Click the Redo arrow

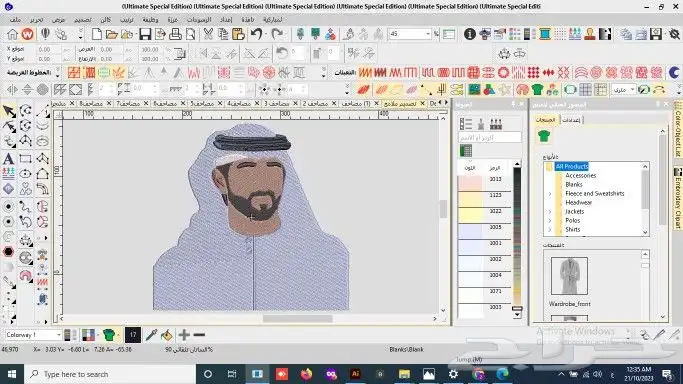pyautogui.click(x=277, y=34)
